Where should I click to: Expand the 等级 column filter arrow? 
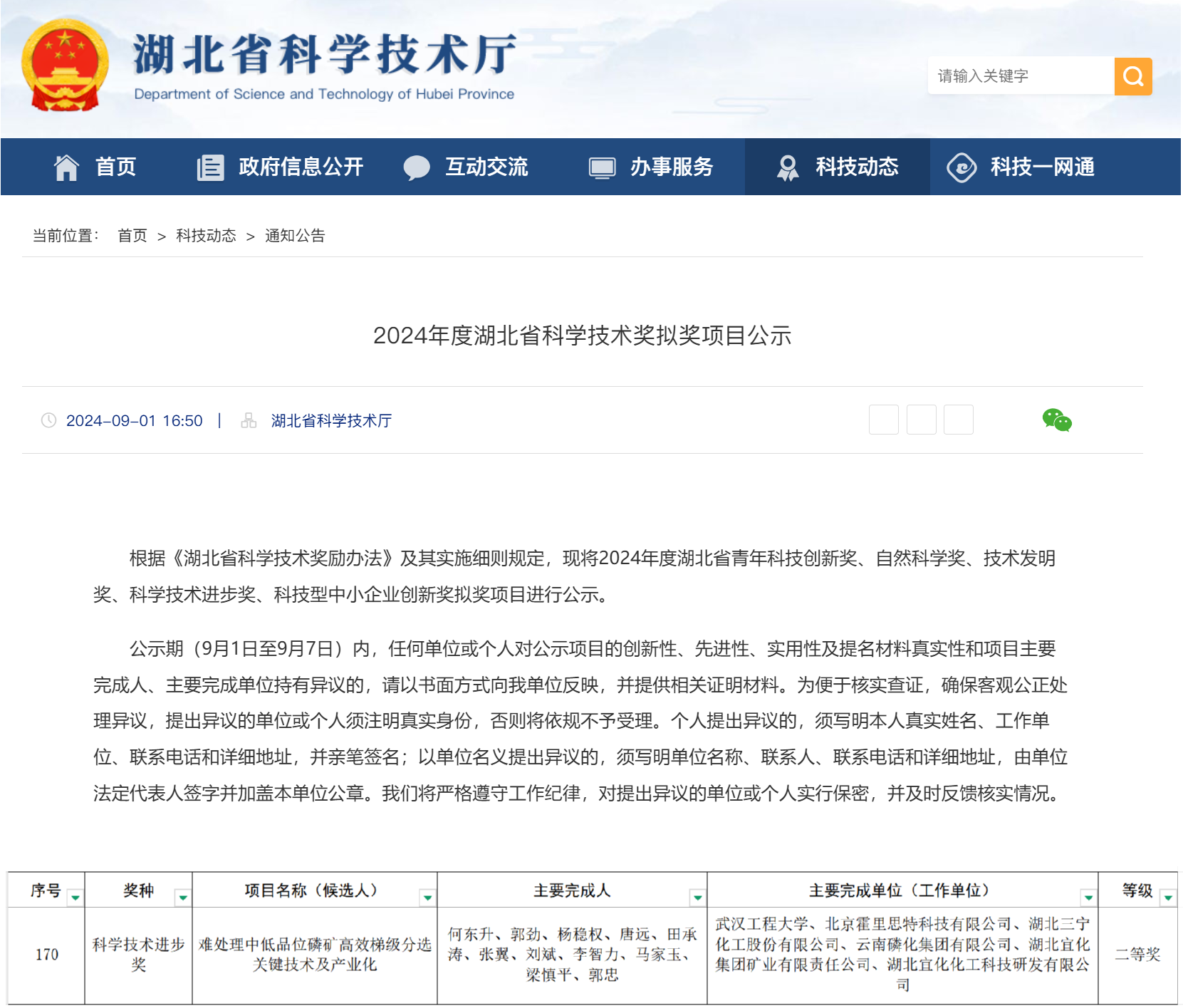(x=1167, y=898)
